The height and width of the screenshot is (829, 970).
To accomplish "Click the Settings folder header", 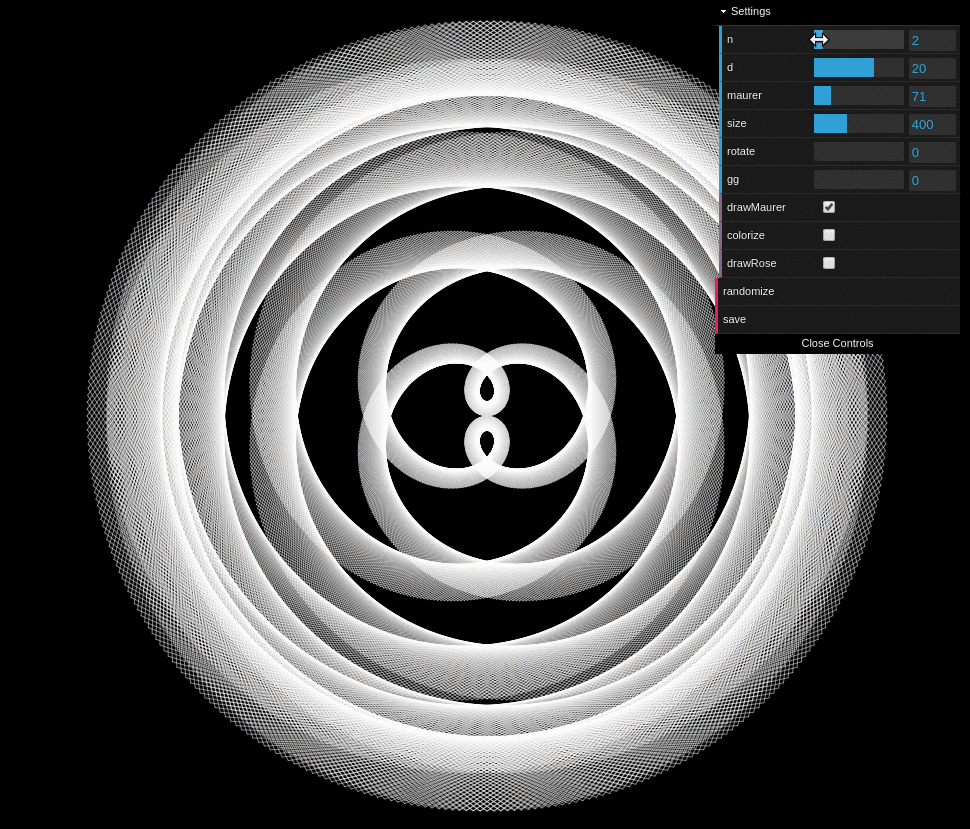I will click(x=750, y=11).
